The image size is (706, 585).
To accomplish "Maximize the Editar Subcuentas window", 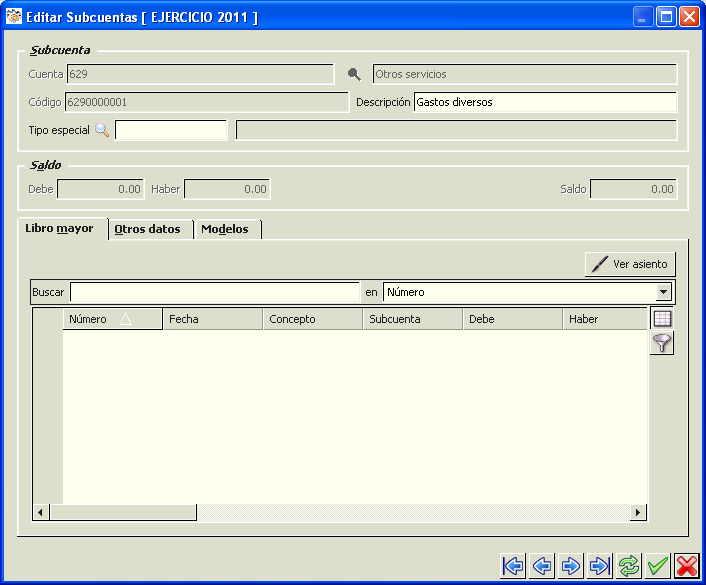I will 666,17.
